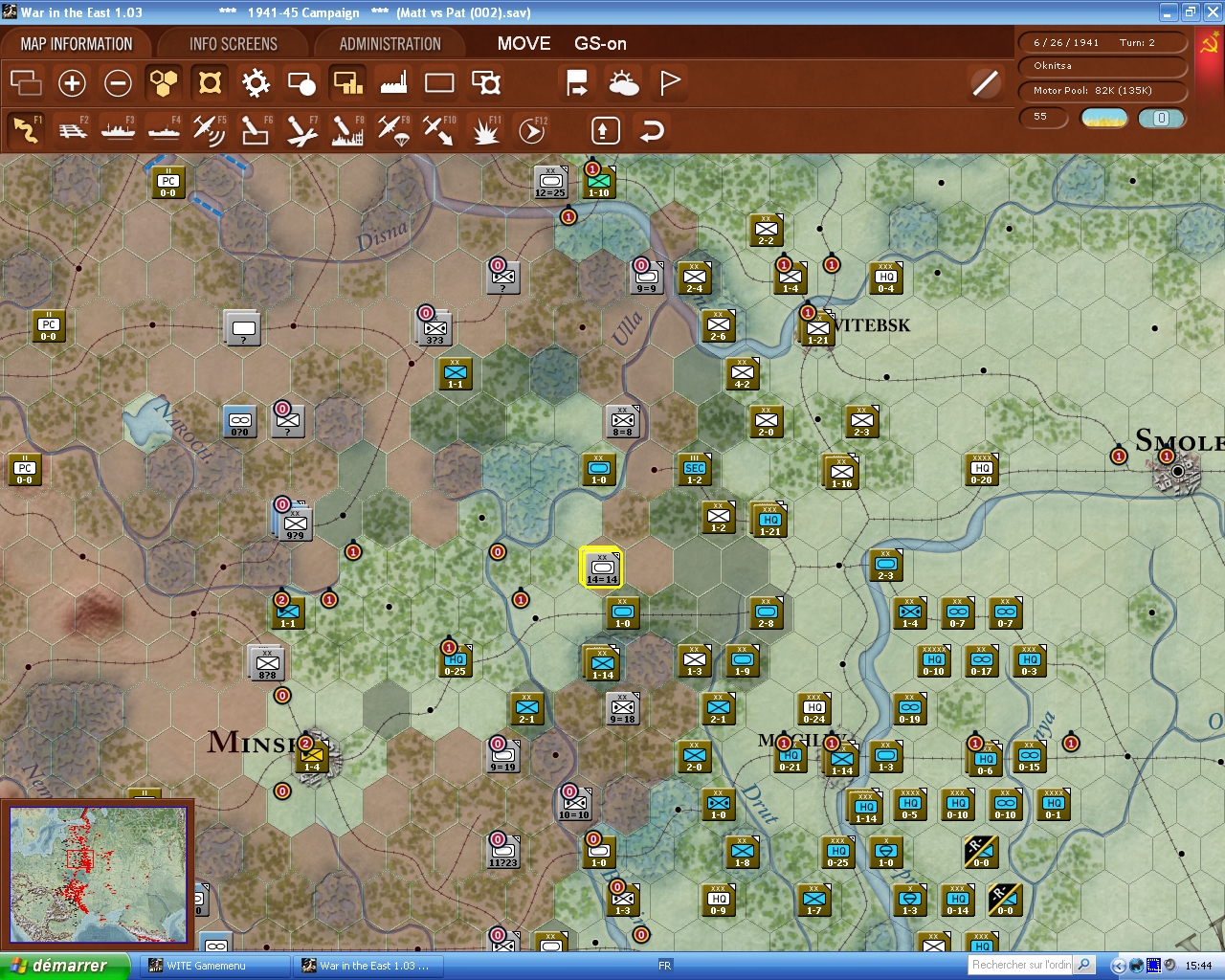The width and height of the screenshot is (1225, 980).
Task: Switch to the INFO SCREENS tab
Action: point(234,44)
